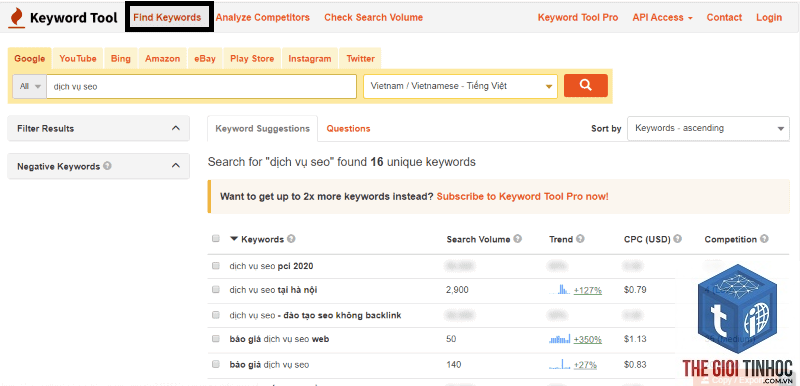This screenshot has width=800, height=386.
Task: Click the Keyword Tool flame logo
Action: [x=16, y=18]
